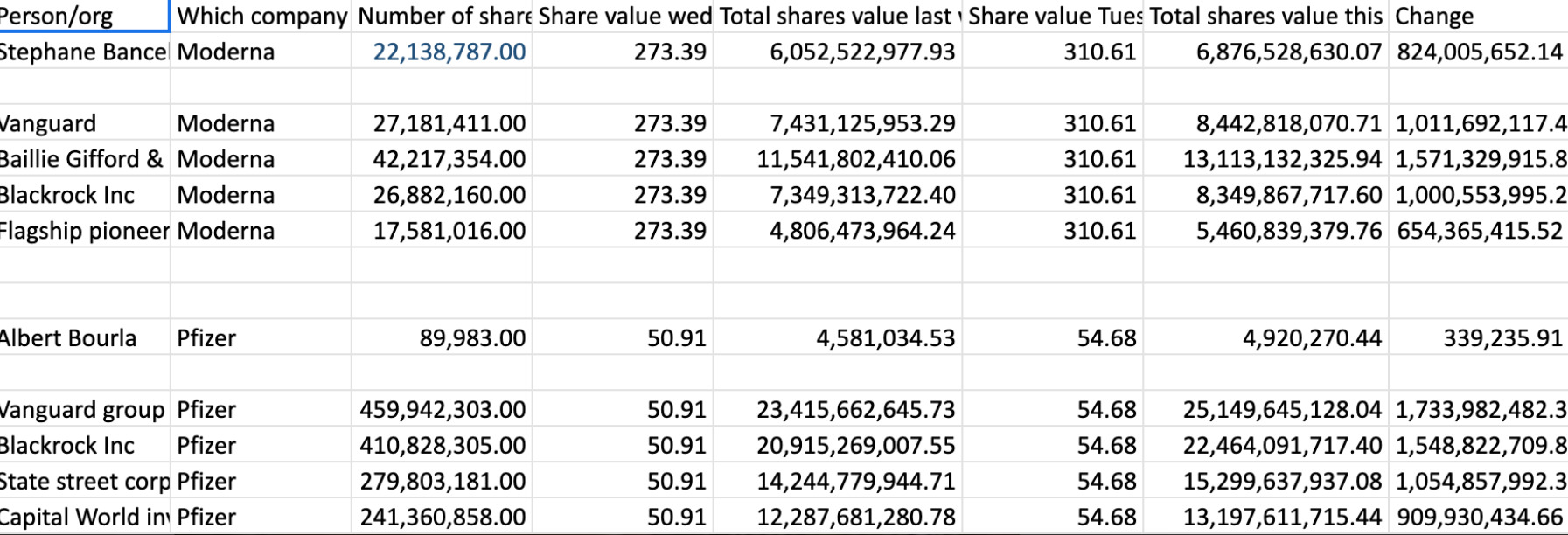Click the Change column header cell

coord(1478,16)
